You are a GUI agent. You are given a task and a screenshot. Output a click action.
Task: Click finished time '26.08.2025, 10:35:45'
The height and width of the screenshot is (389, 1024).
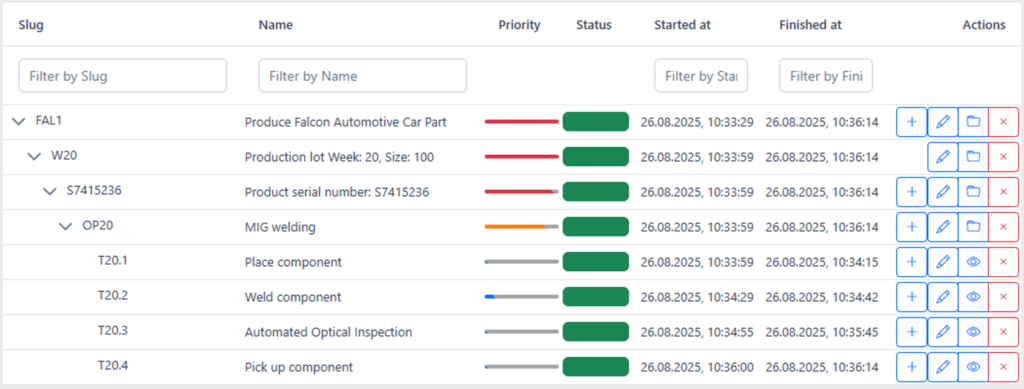coord(822,332)
